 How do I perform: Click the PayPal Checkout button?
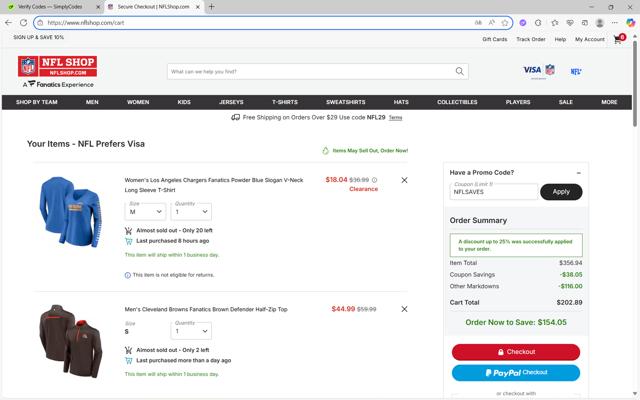[516, 373]
